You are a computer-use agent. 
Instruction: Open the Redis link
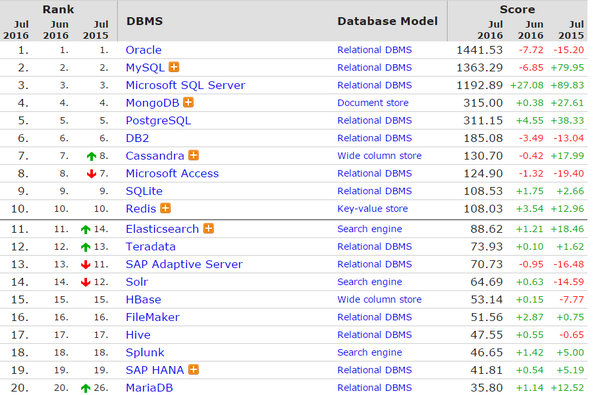141,209
